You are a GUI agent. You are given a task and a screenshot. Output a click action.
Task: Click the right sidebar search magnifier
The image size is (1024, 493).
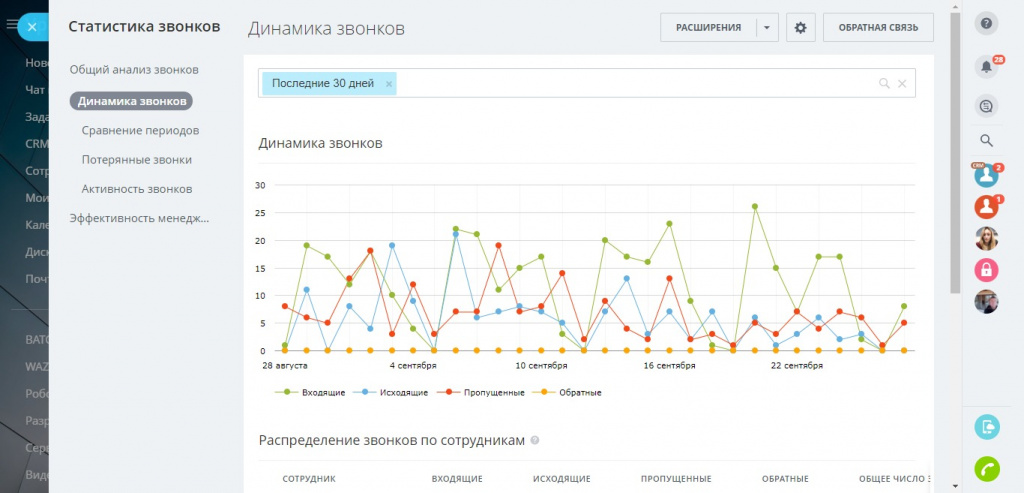point(987,141)
